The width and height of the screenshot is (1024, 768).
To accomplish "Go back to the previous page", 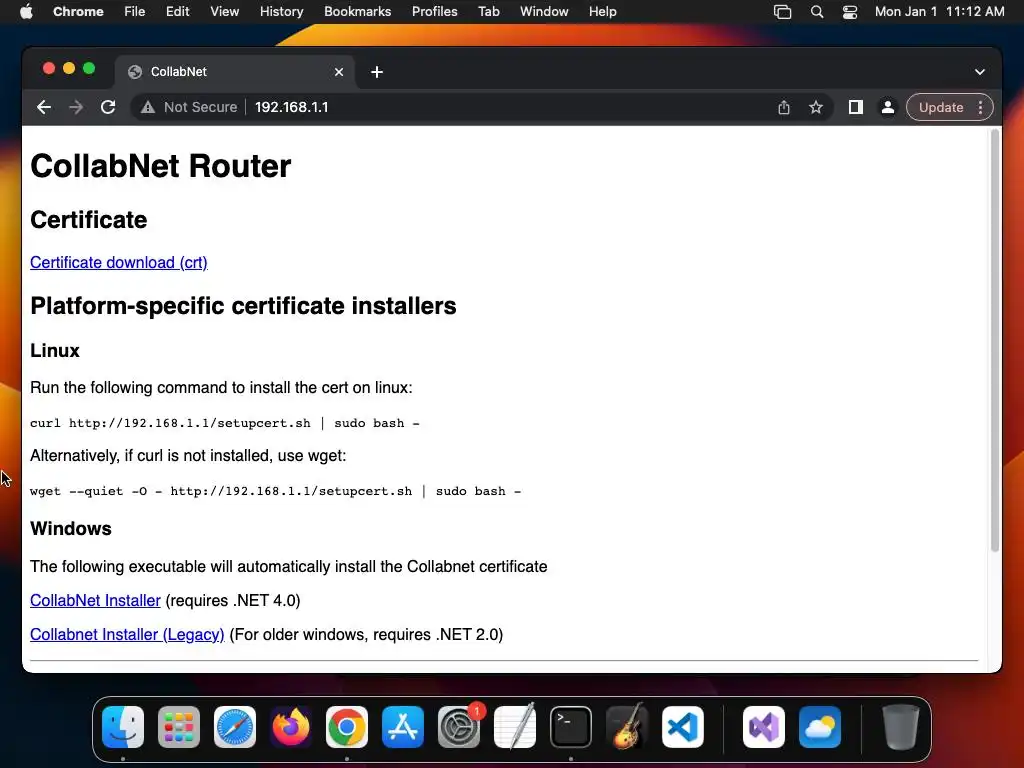I will click(x=44, y=107).
